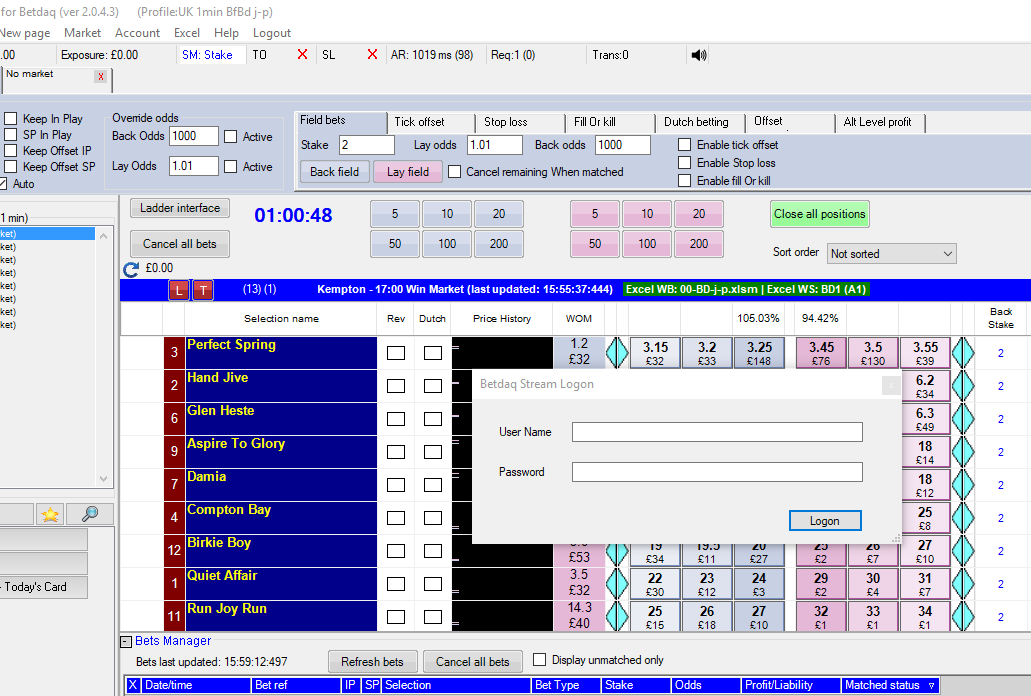Click cyan diamond beside Perfect Spring WOM

[x=617, y=352]
